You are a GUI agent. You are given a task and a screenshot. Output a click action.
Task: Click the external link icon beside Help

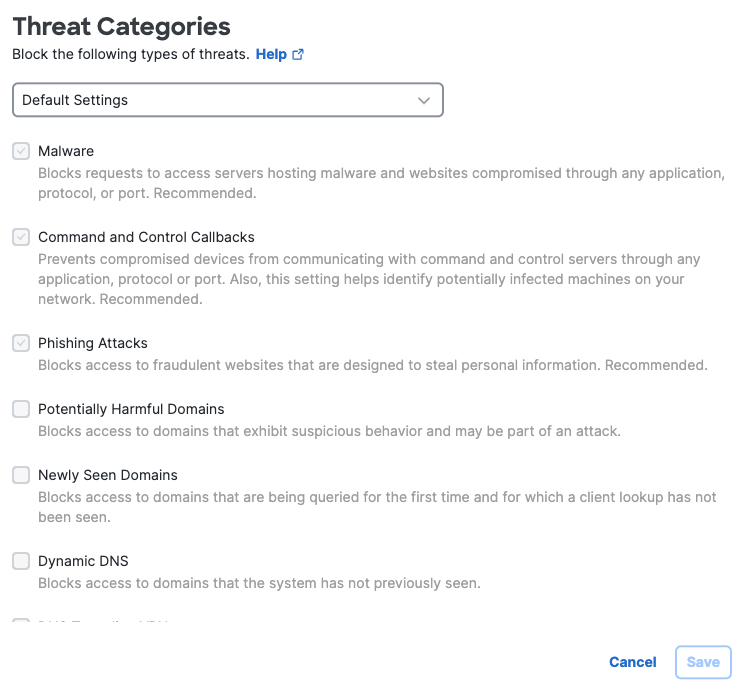(x=298, y=54)
